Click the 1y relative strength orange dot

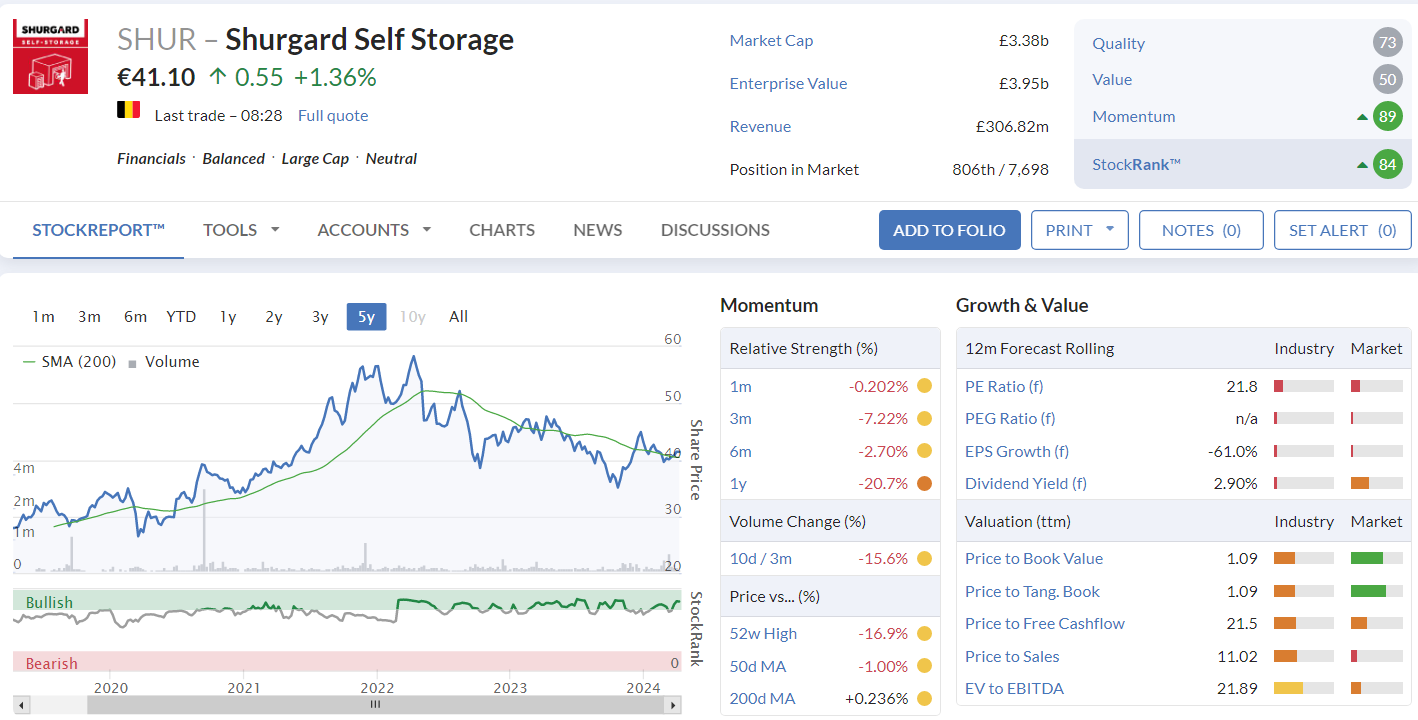[x=924, y=483]
